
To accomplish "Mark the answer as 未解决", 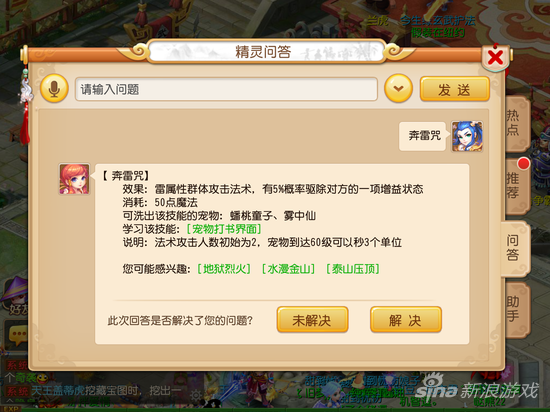I will (x=312, y=320).
